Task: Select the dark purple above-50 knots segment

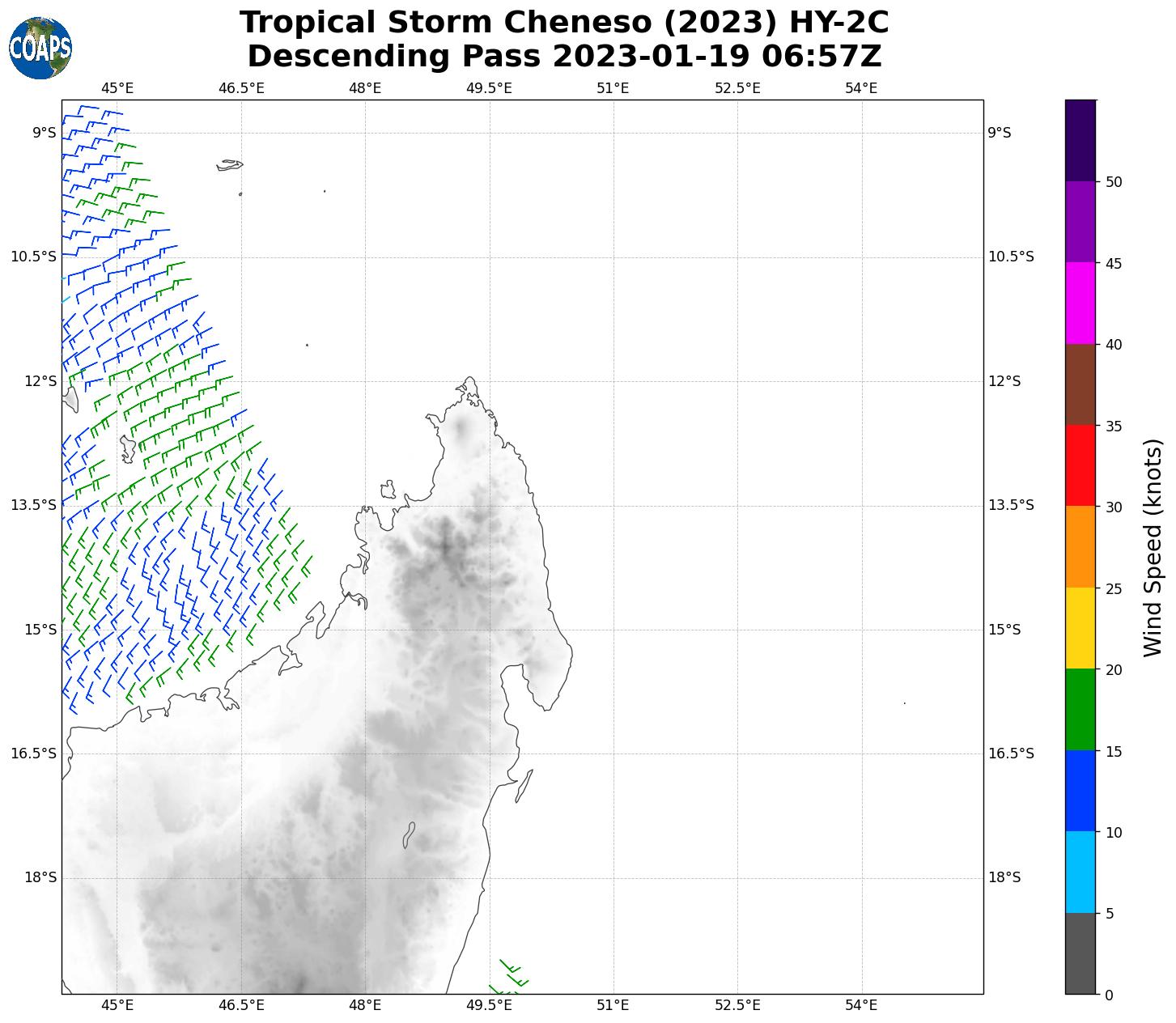Action: (1080, 140)
